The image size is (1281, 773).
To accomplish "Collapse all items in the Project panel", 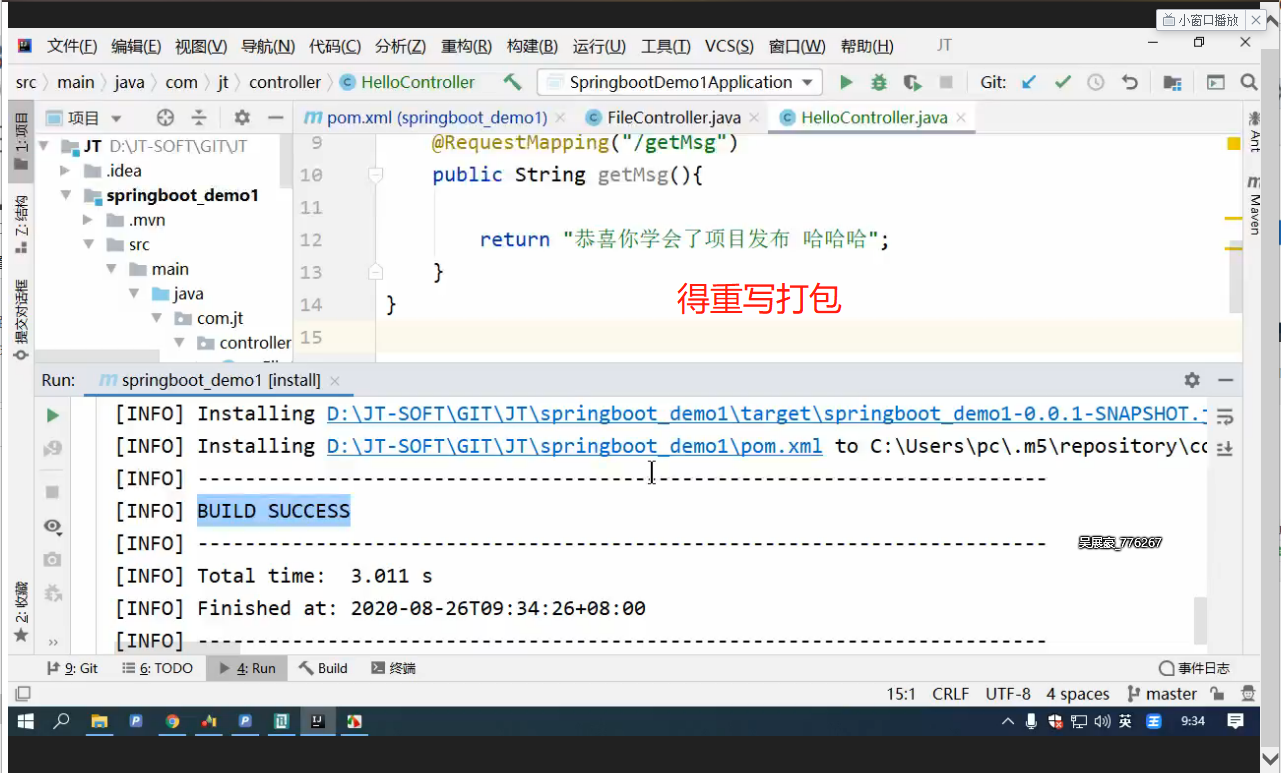I will (199, 118).
